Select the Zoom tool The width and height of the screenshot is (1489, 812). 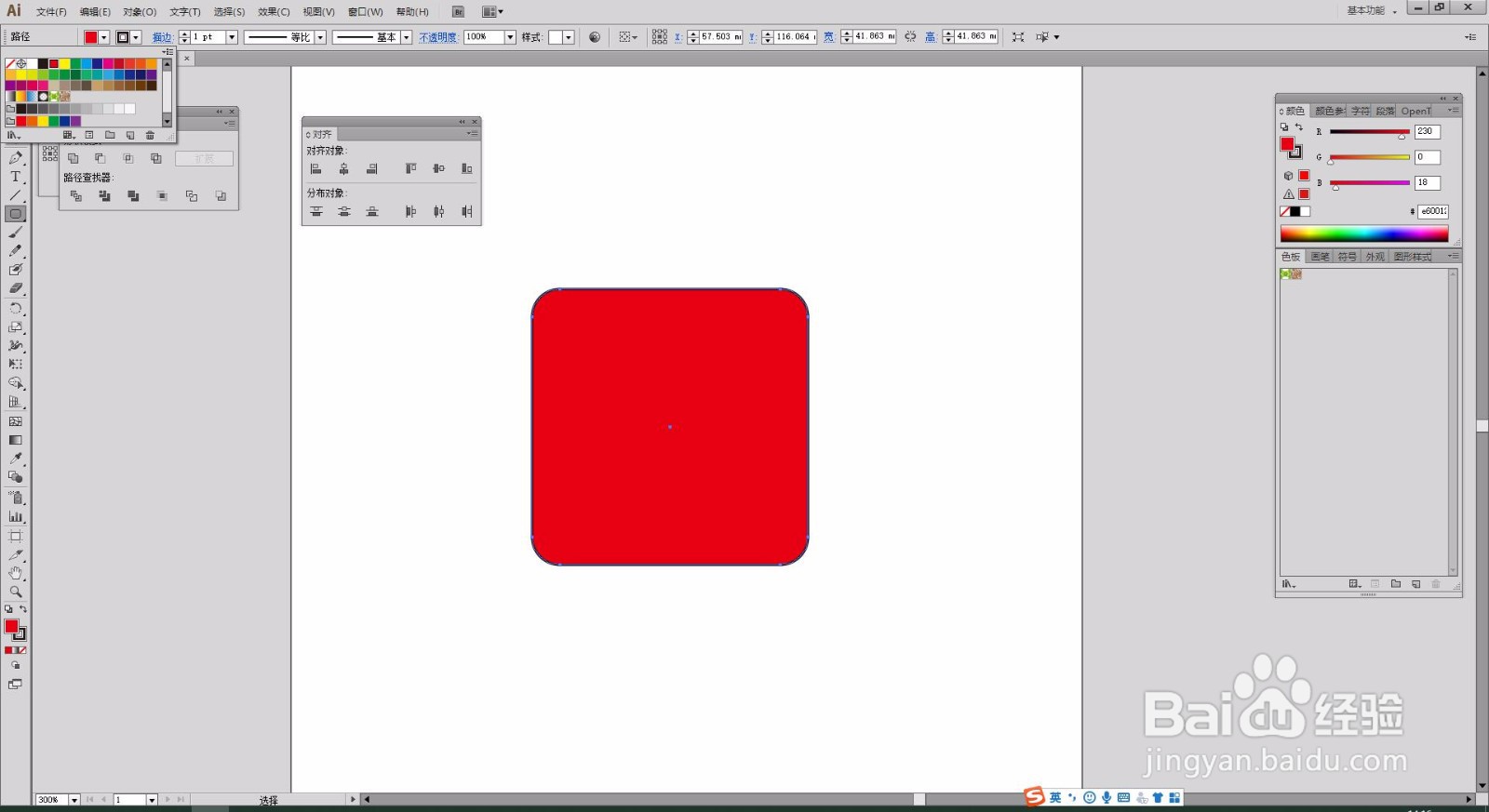click(x=16, y=592)
